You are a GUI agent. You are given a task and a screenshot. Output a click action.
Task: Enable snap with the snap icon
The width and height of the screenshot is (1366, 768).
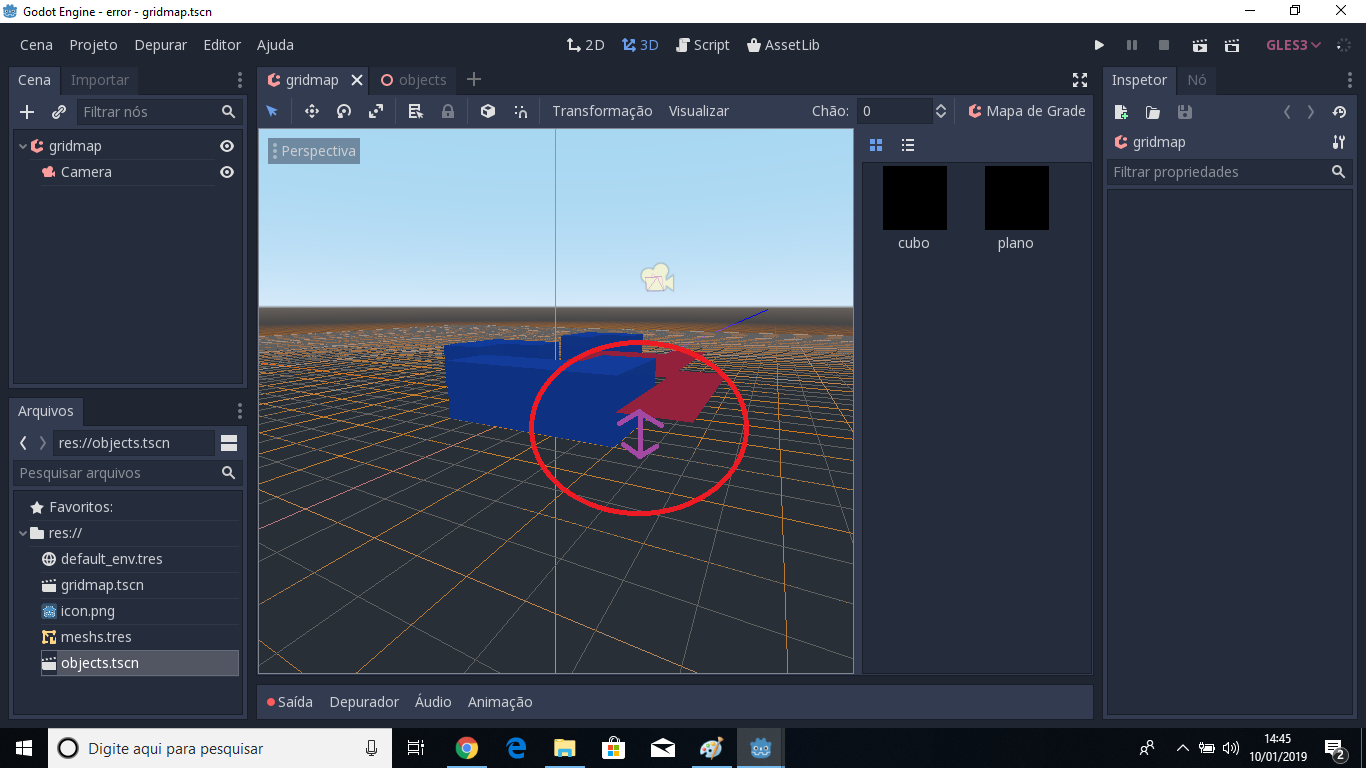click(x=520, y=111)
